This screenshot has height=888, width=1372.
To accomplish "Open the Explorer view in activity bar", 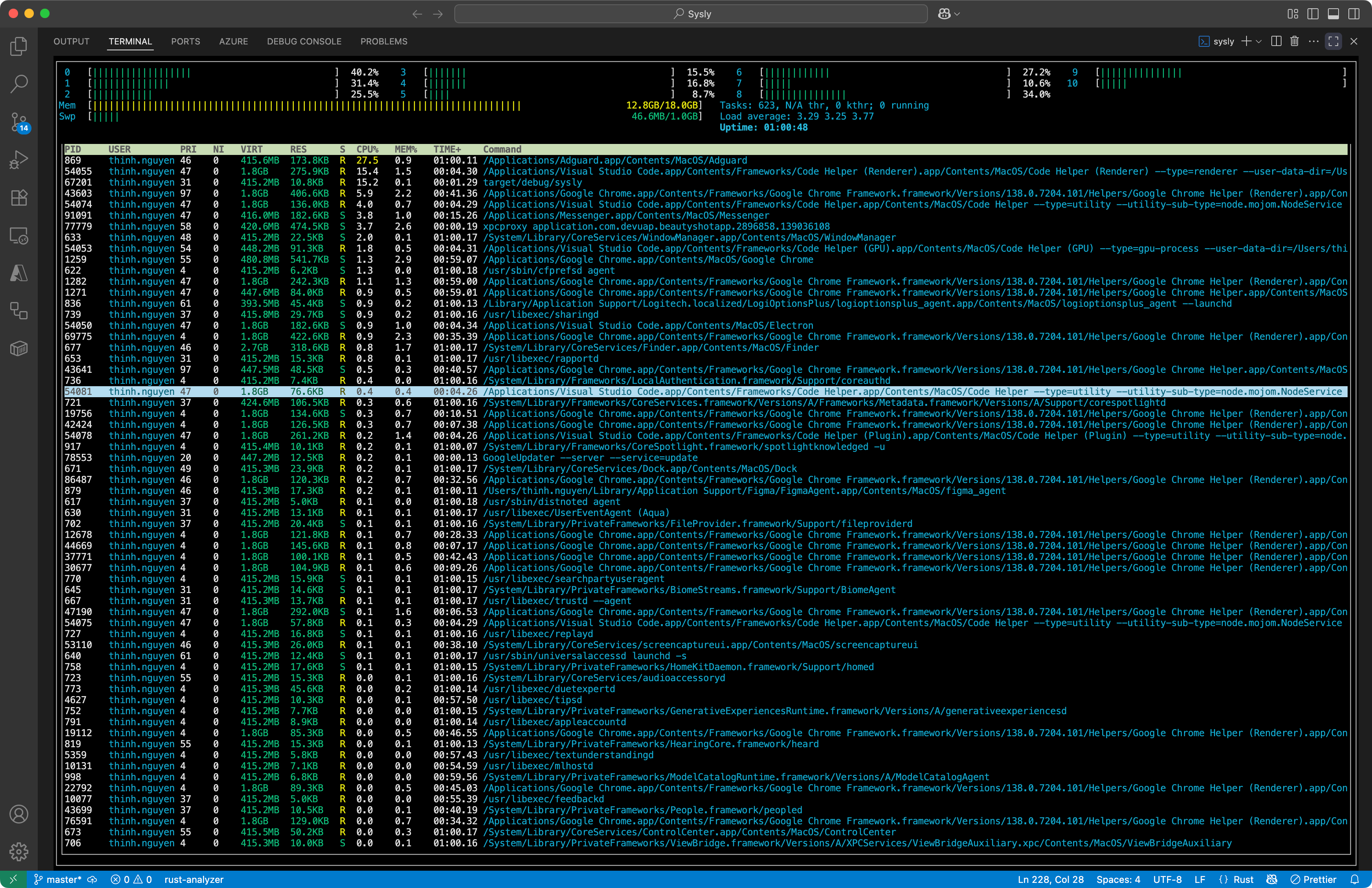I will (18, 46).
